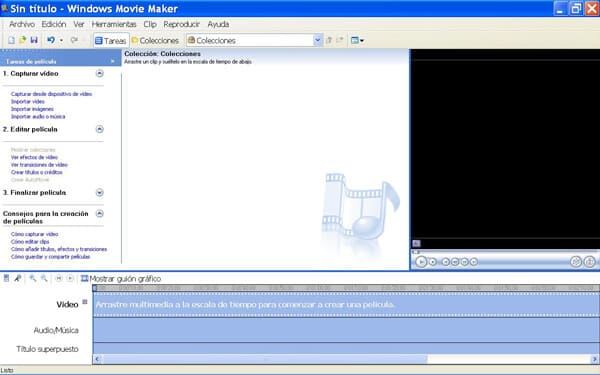Click the Play Timeline button

[x=70, y=278]
